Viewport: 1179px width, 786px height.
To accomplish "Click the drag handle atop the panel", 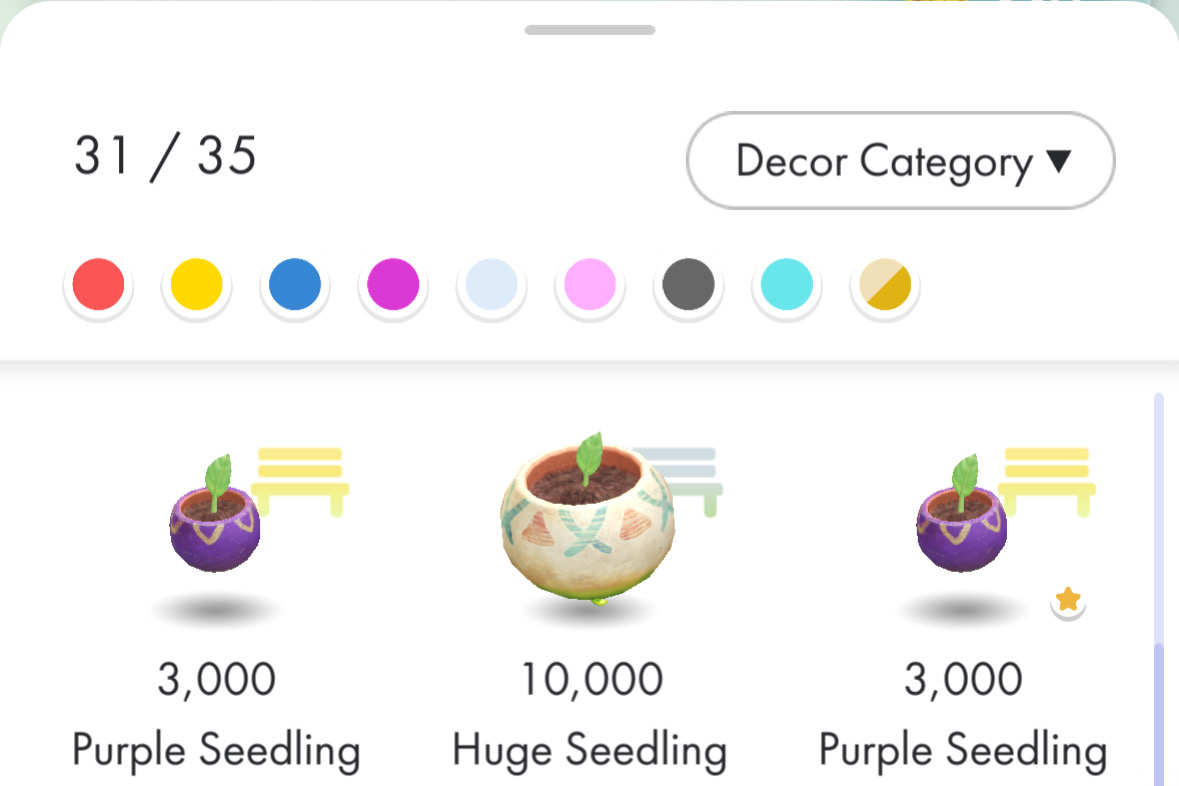I will 589,30.
